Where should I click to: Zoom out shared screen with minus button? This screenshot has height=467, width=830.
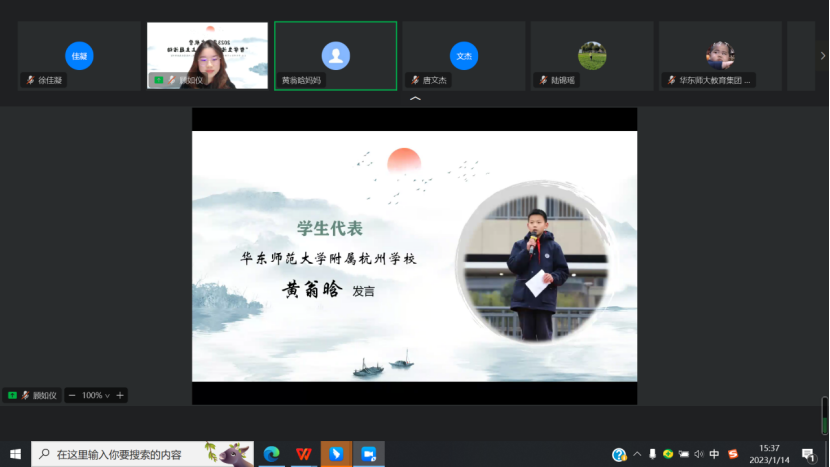72,395
